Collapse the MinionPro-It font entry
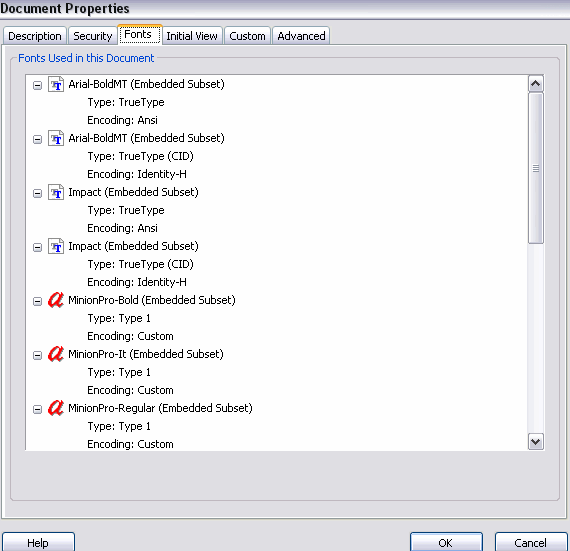The image size is (570, 551). pos(37,355)
